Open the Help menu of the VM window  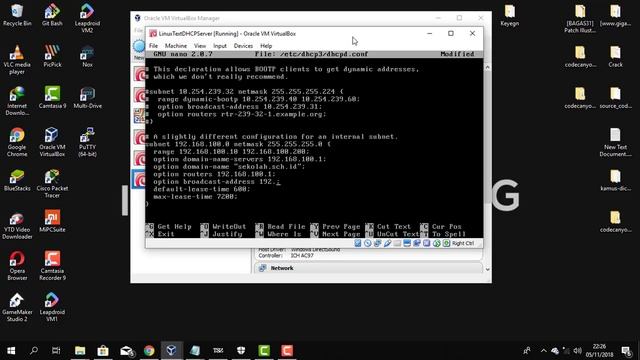click(266, 46)
